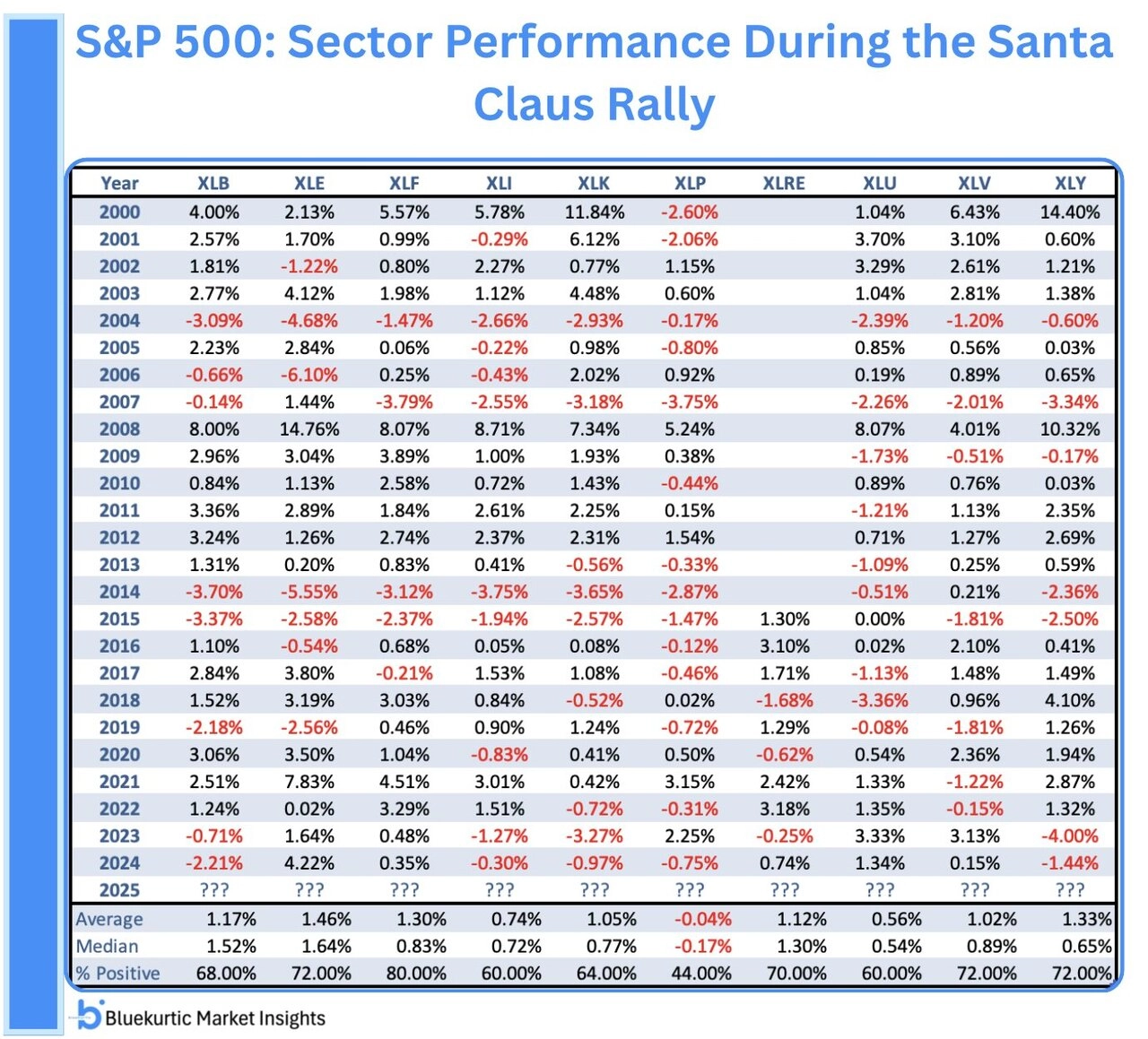Click the Year column header
This screenshot has width=1148, height=1039.
[119, 183]
